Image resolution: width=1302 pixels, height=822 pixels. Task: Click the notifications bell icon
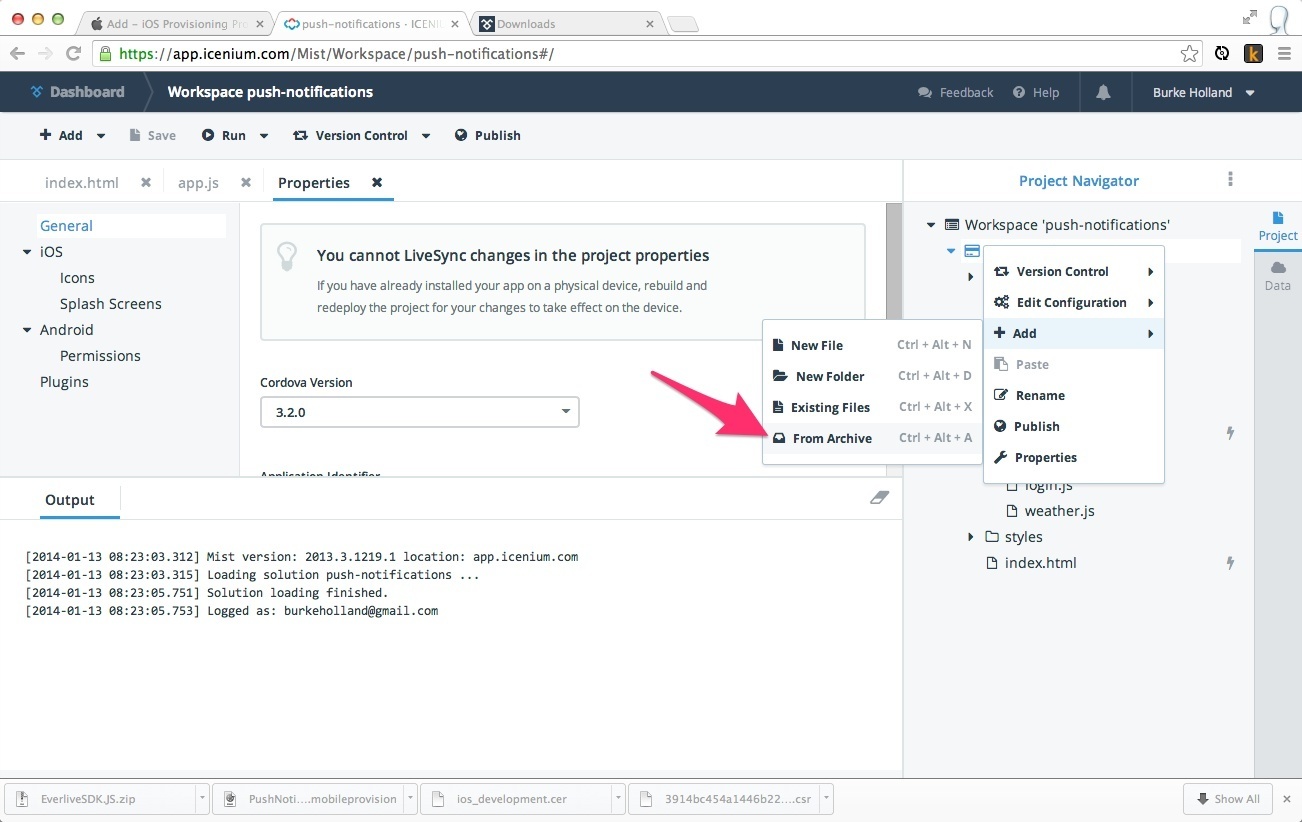[x=1103, y=92]
